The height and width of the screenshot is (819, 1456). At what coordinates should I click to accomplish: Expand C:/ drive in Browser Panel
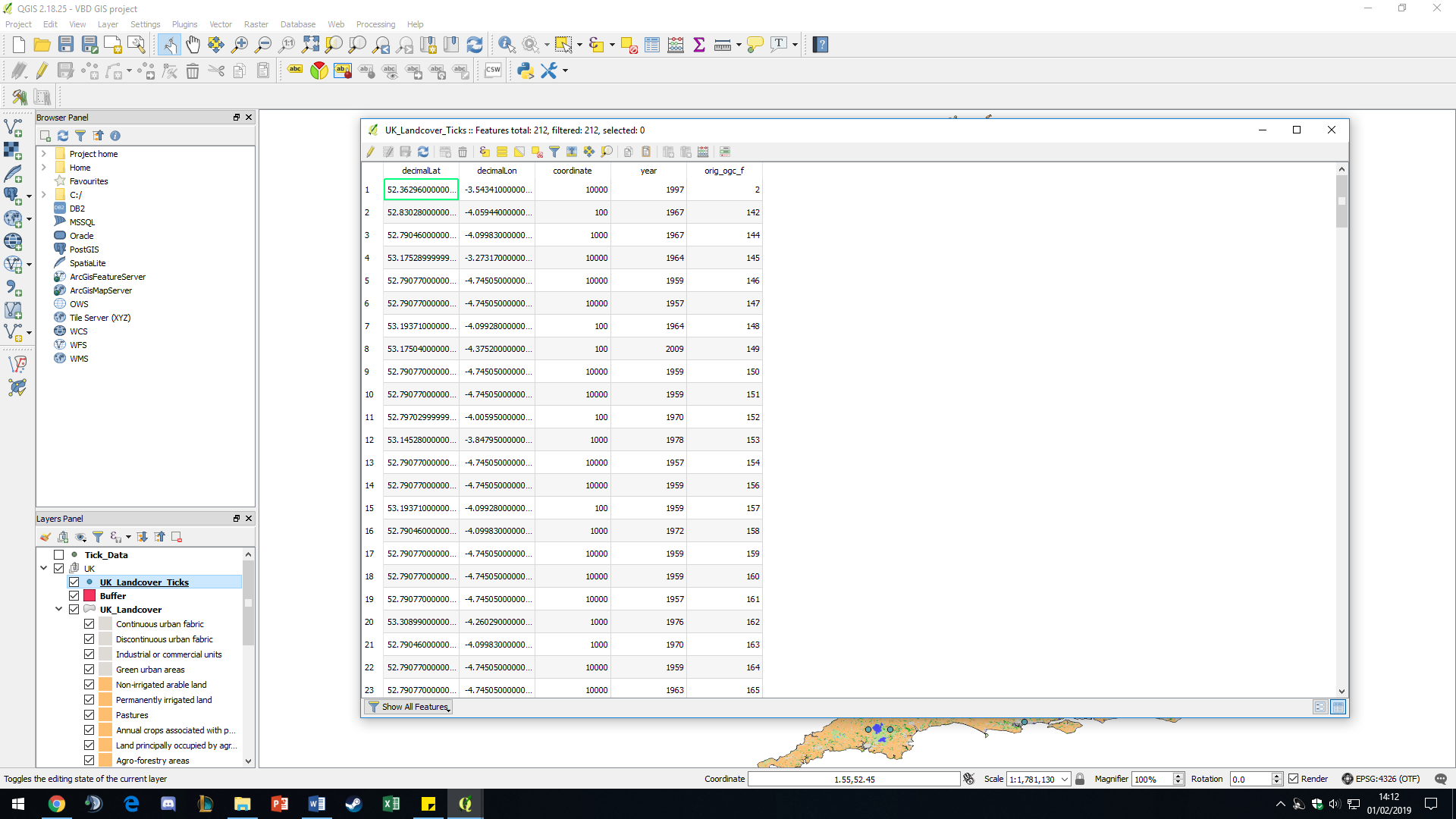[x=44, y=195]
